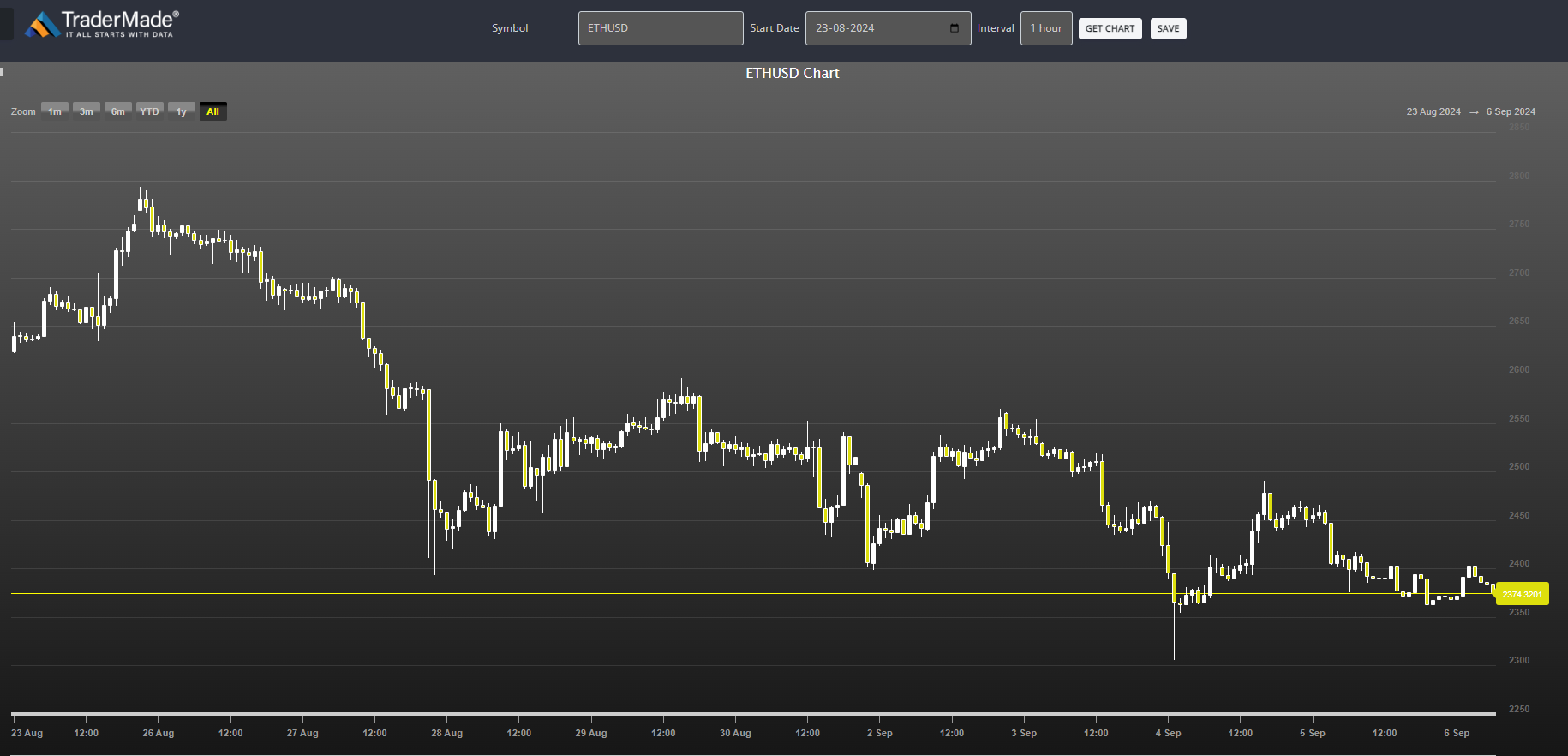This screenshot has height=756, width=1568.
Task: Select the All zoom option
Action: click(213, 111)
